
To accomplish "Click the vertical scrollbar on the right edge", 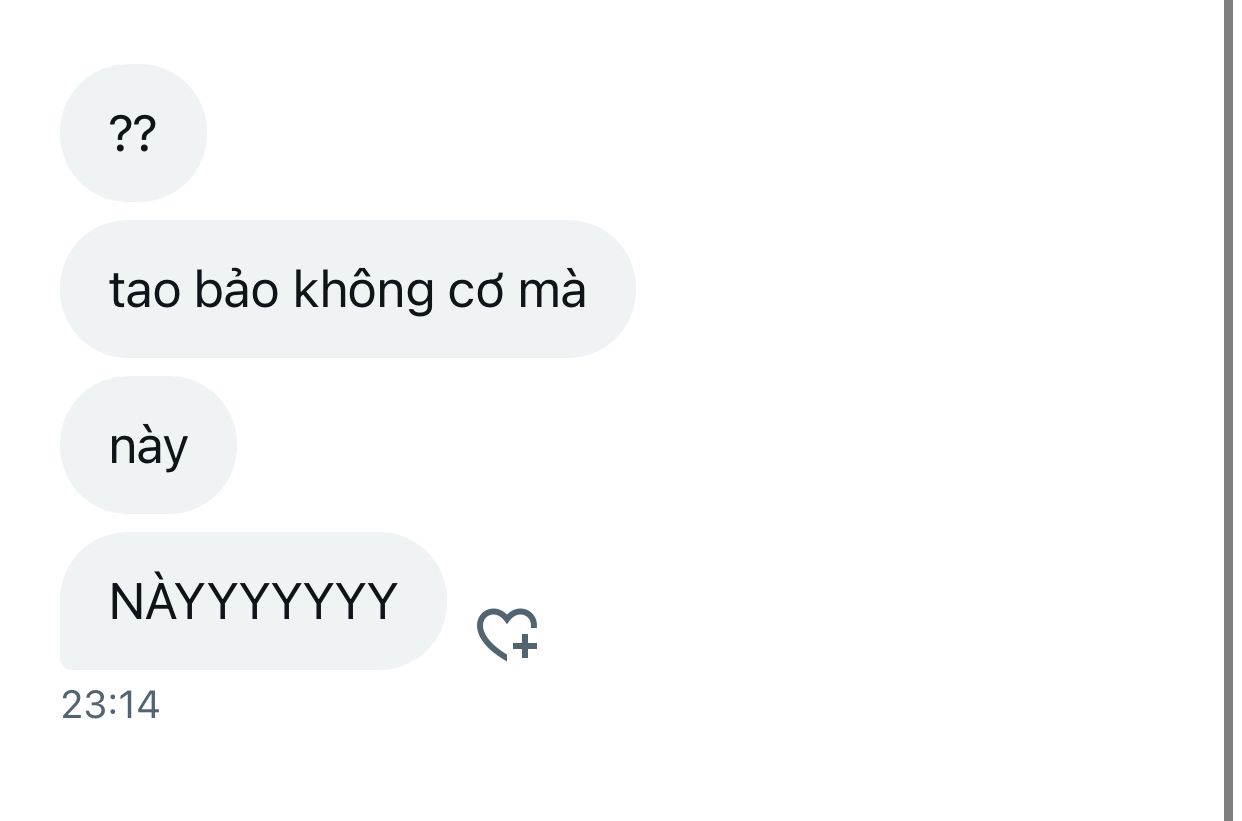I will [1228, 410].
